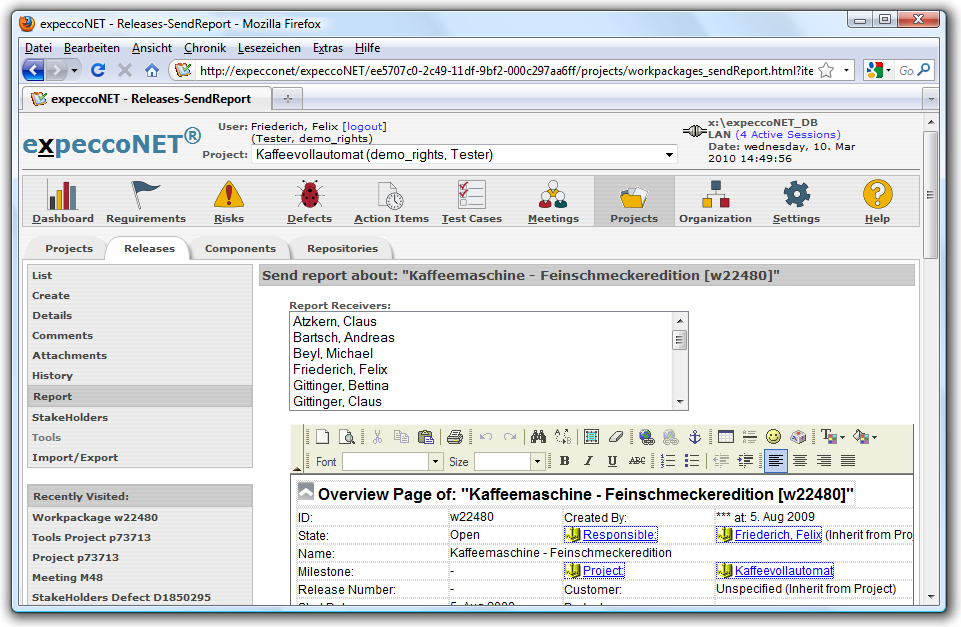
Task: Open the text color picker
Action: [x=830, y=437]
